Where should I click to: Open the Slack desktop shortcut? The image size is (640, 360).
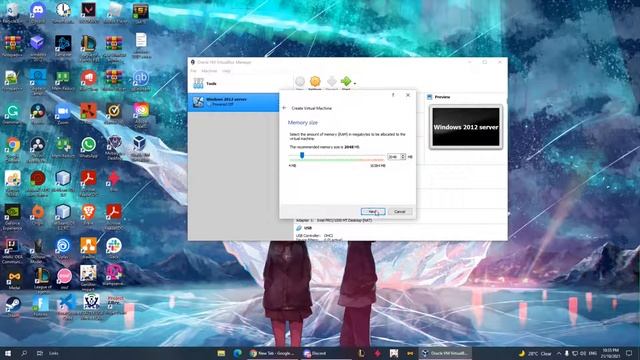pos(114,249)
